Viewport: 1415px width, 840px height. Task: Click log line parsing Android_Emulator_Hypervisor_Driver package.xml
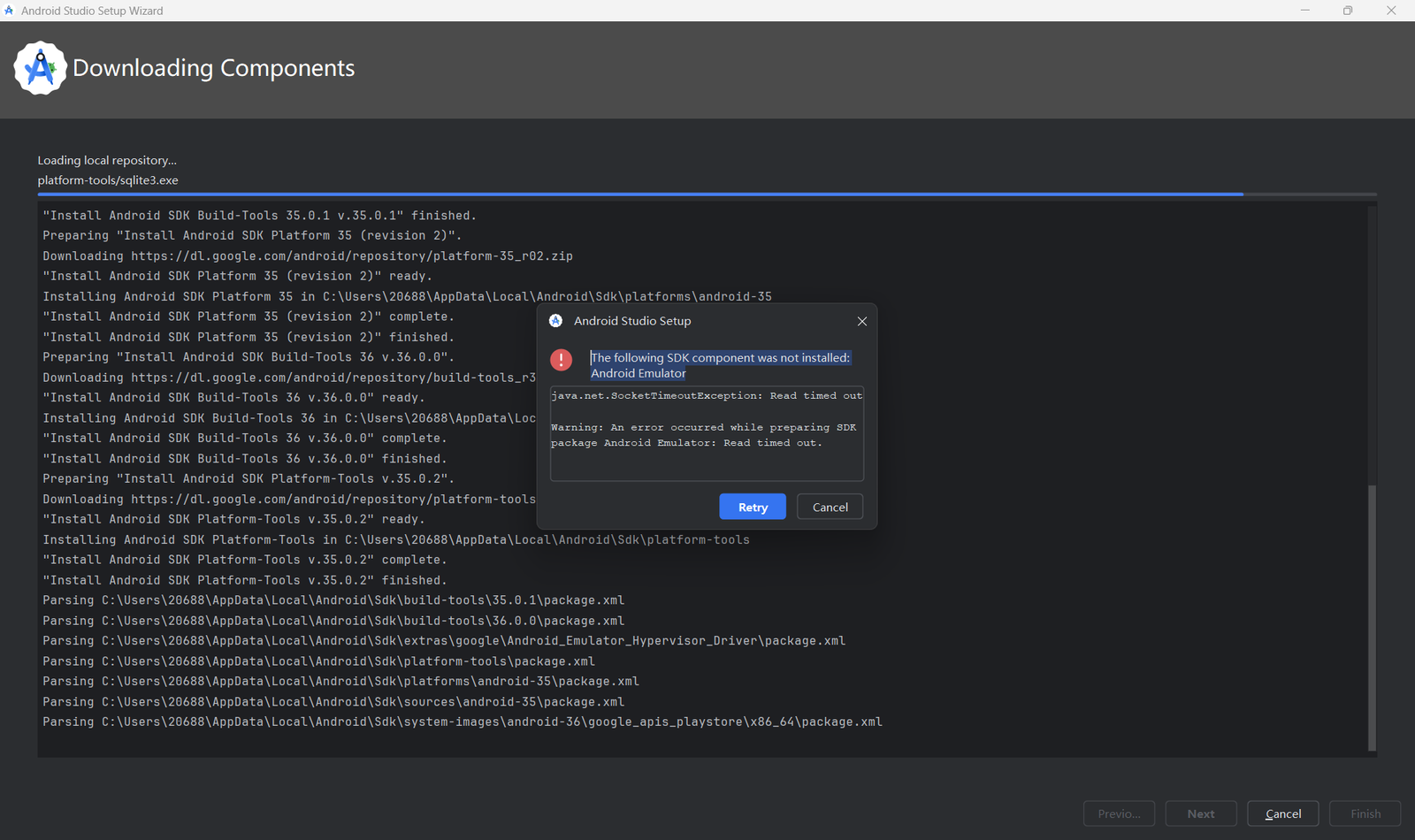click(444, 641)
